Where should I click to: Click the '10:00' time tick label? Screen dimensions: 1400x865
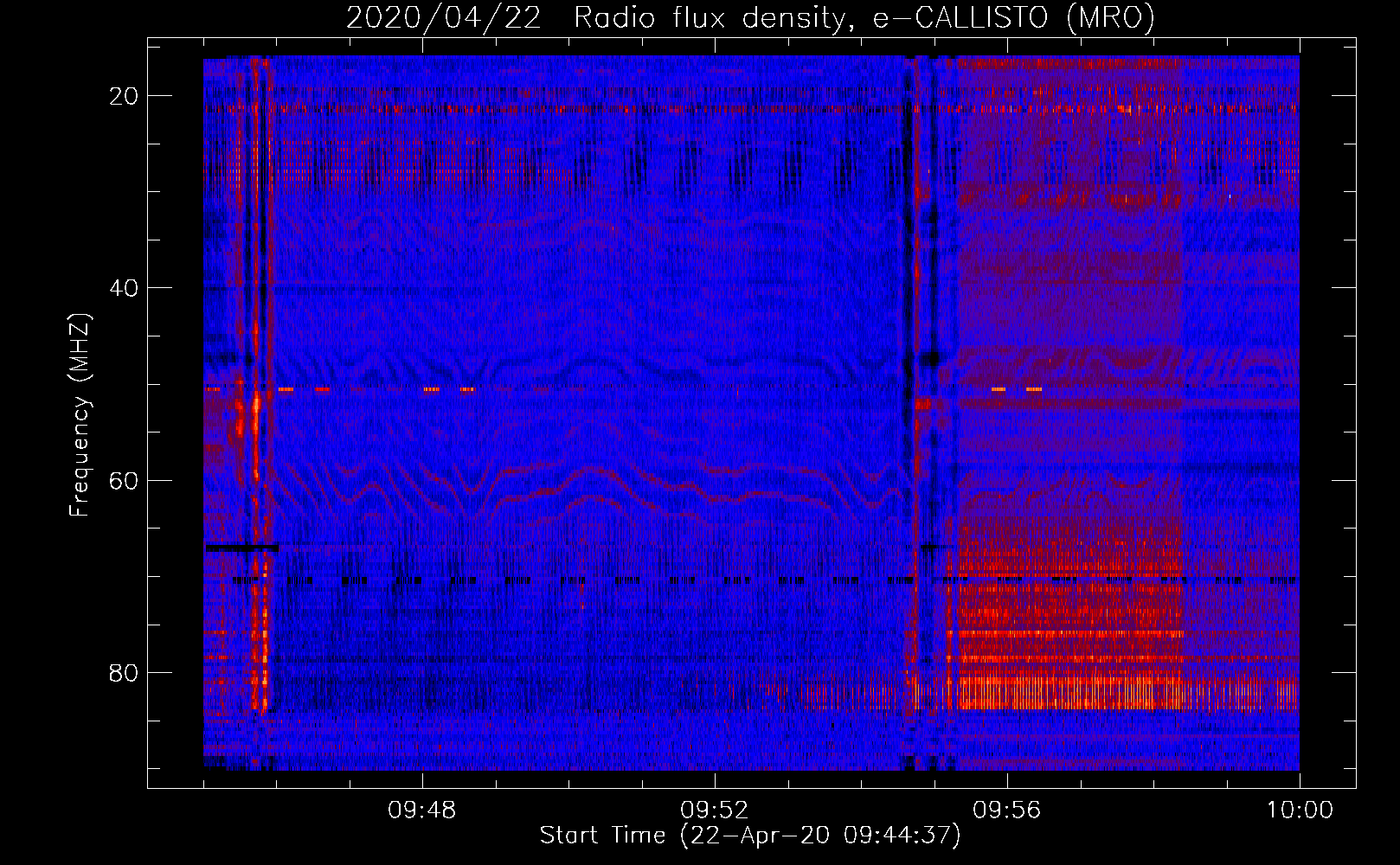coord(1300,811)
